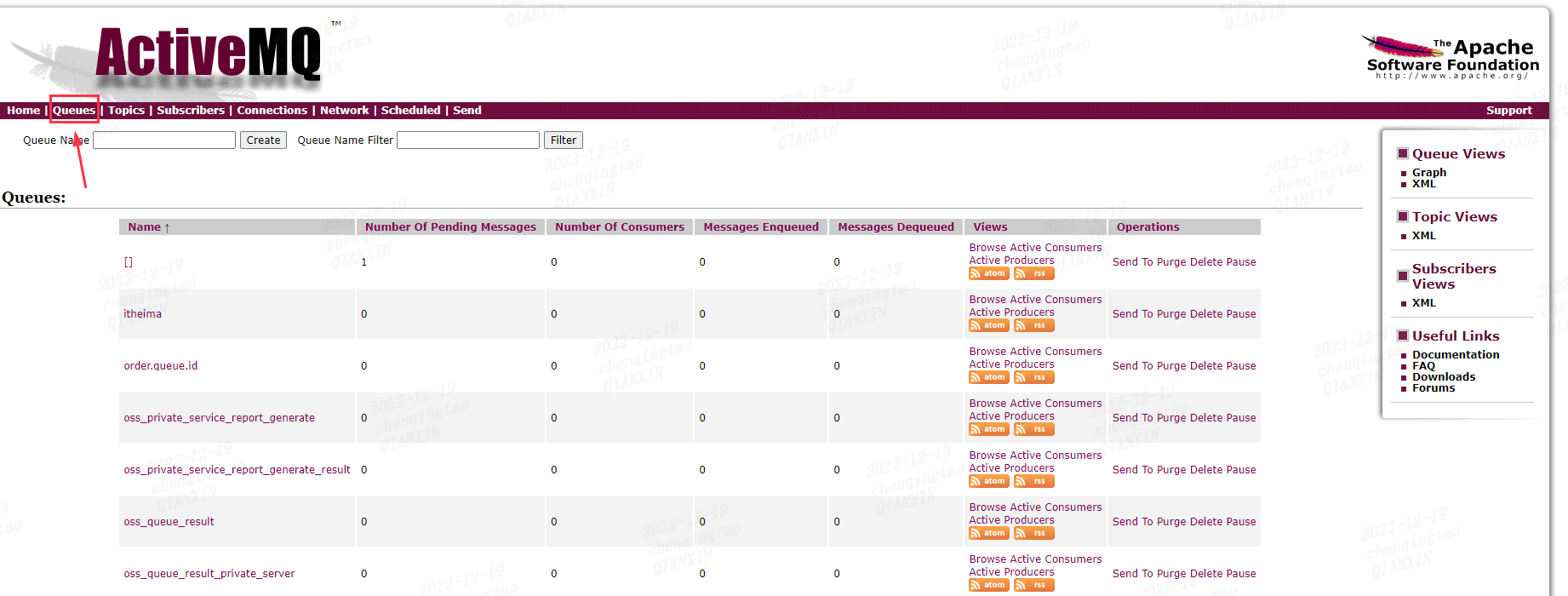Open atom feed for oss_queue_result_private_server
The width and height of the screenshot is (1568, 596).
tap(989, 585)
